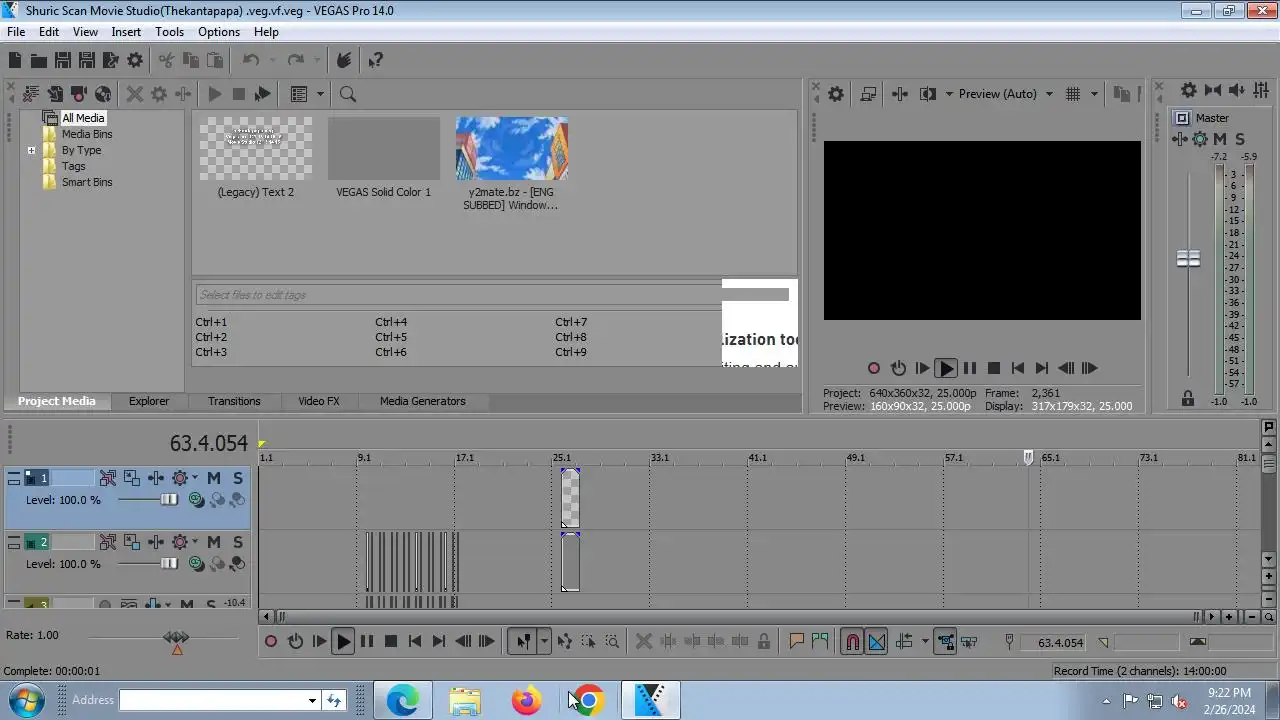The height and width of the screenshot is (720, 1280).
Task: Open the Views dropdown arrow in Project Media
Action: 320,94
